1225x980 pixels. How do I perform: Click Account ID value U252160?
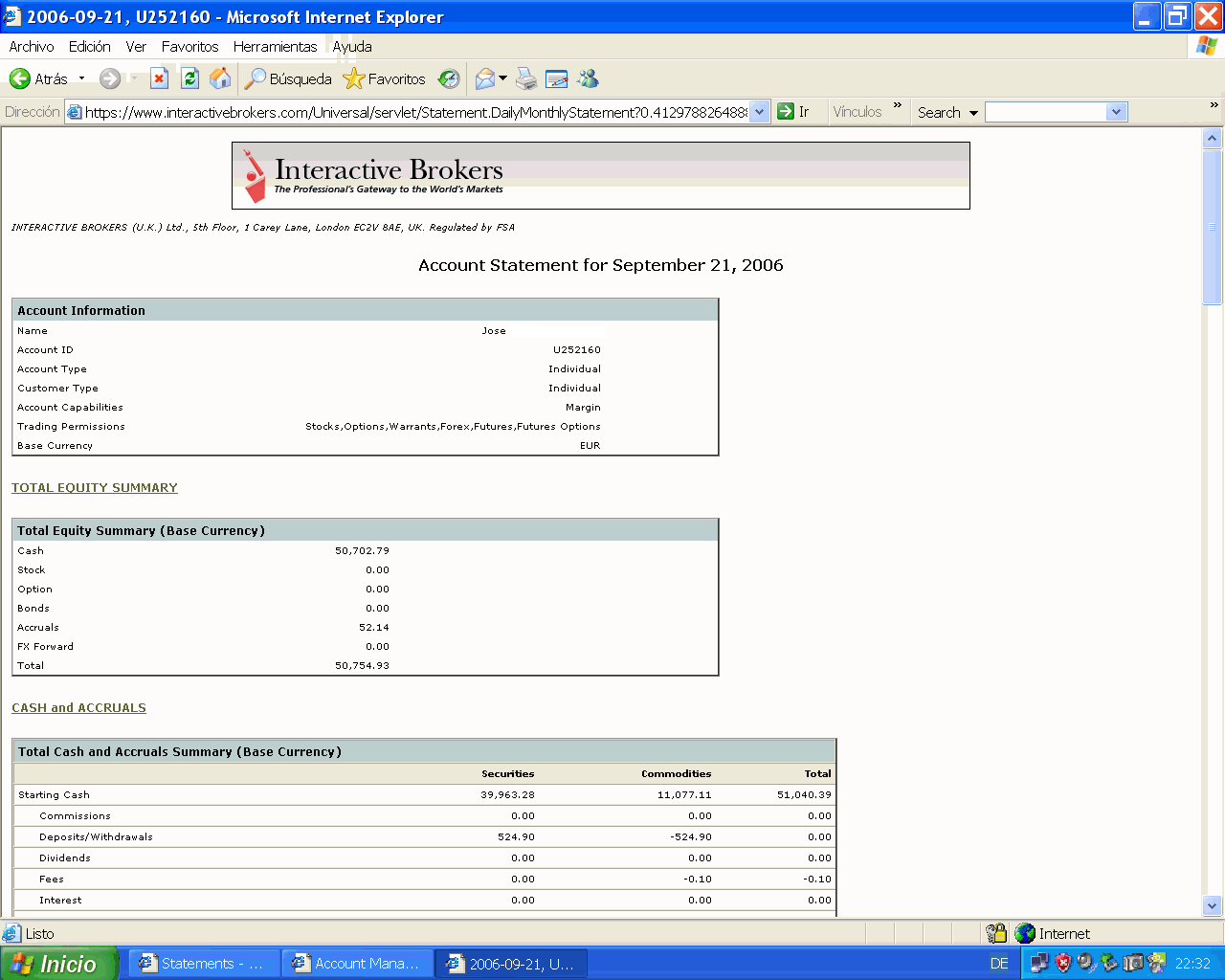576,349
